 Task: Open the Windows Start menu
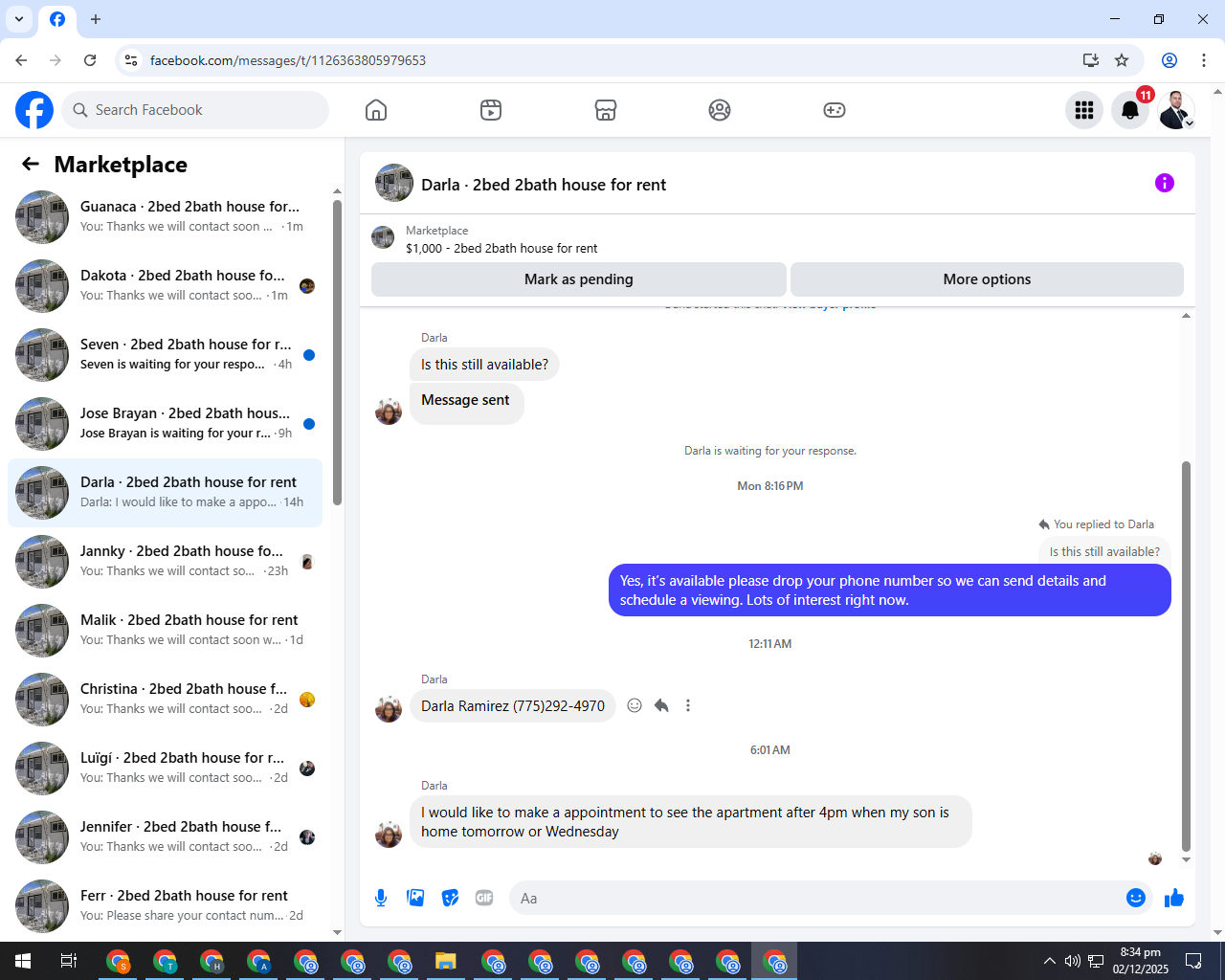[23, 961]
